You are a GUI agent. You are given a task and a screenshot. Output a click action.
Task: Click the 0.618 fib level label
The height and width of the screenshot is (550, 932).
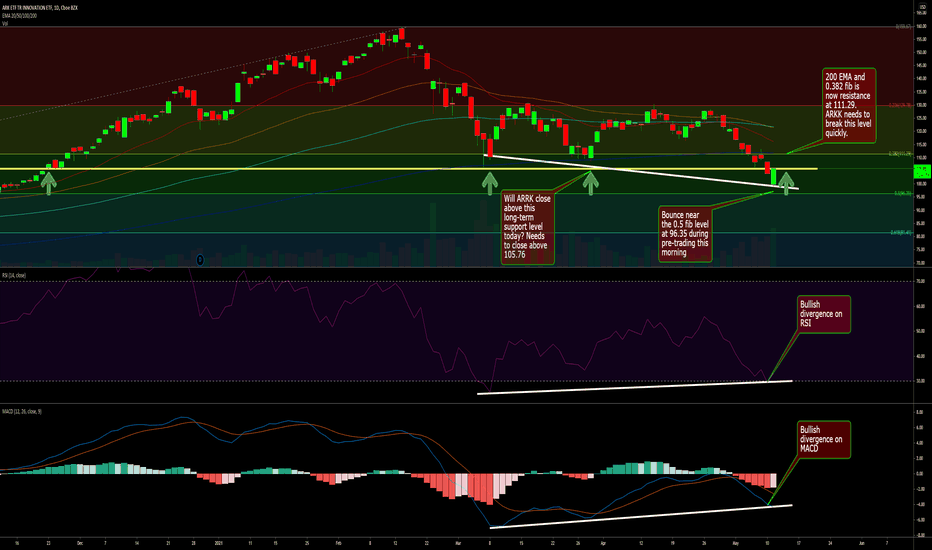[901, 232]
